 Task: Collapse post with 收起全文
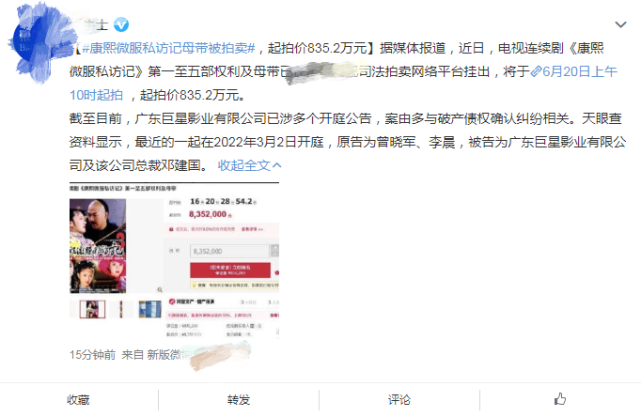tap(249, 165)
